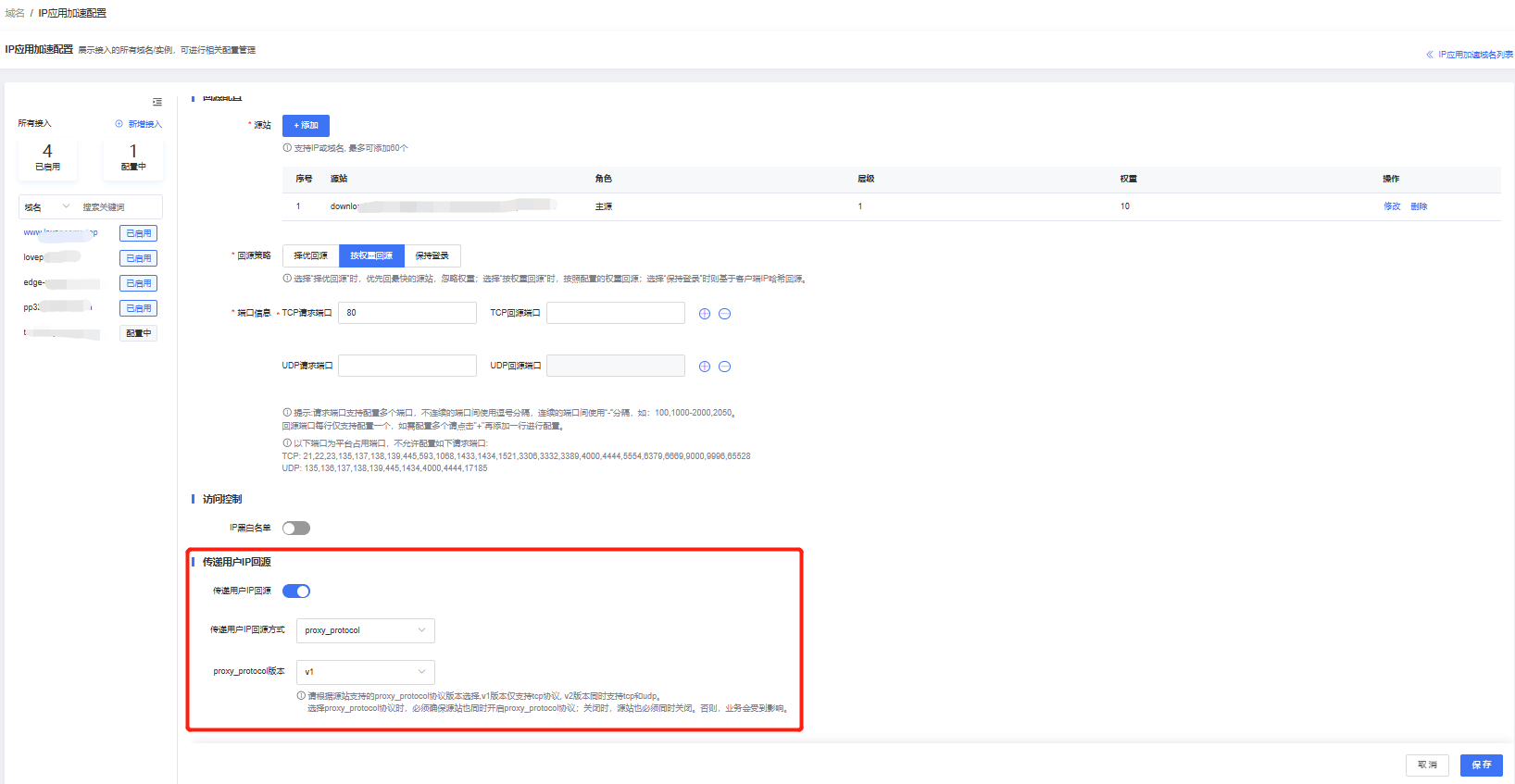Click the 主源 role cell
The height and width of the screenshot is (784, 1515).
(604, 206)
